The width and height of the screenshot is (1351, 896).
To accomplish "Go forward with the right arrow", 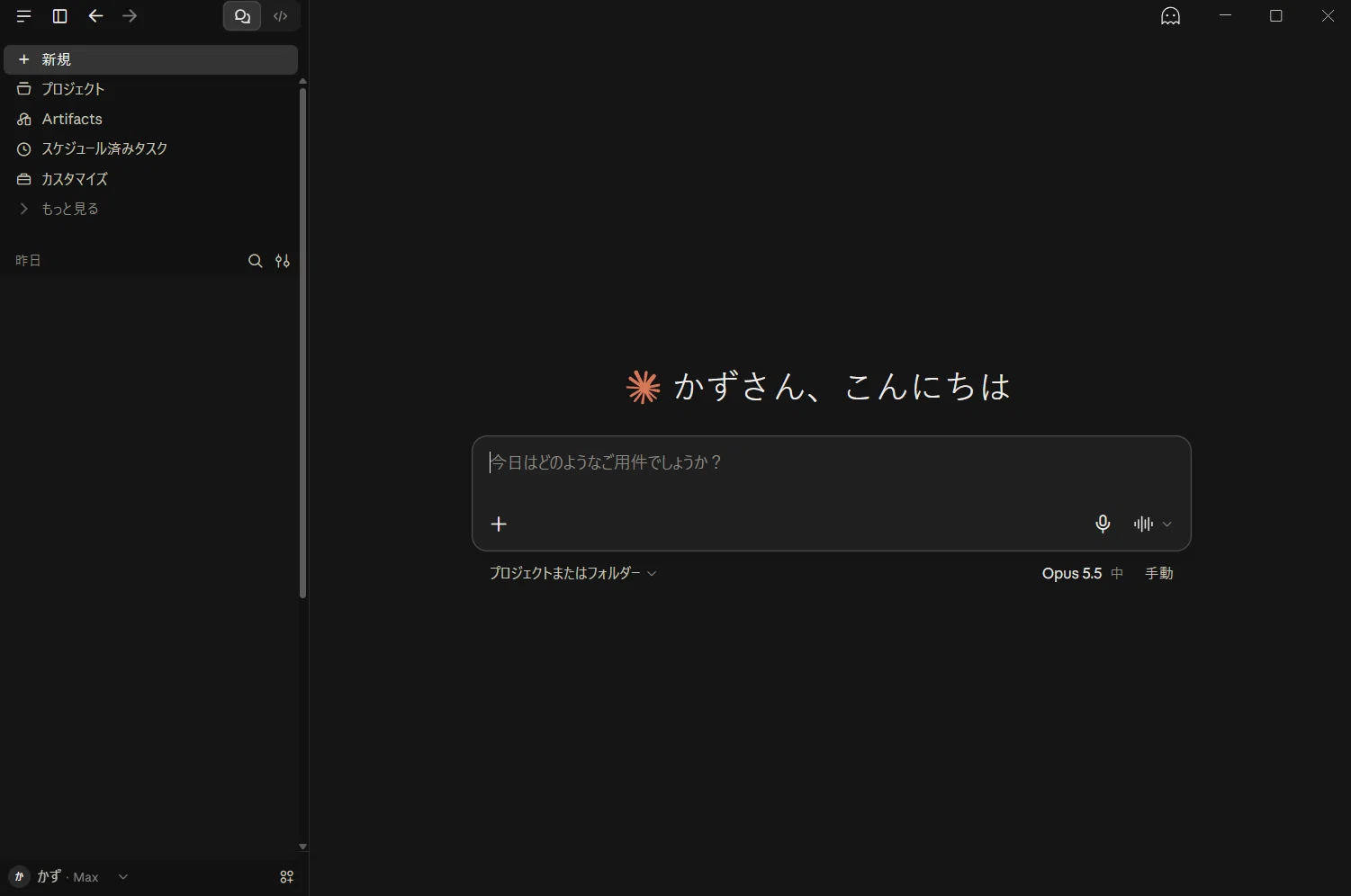I will click(130, 16).
